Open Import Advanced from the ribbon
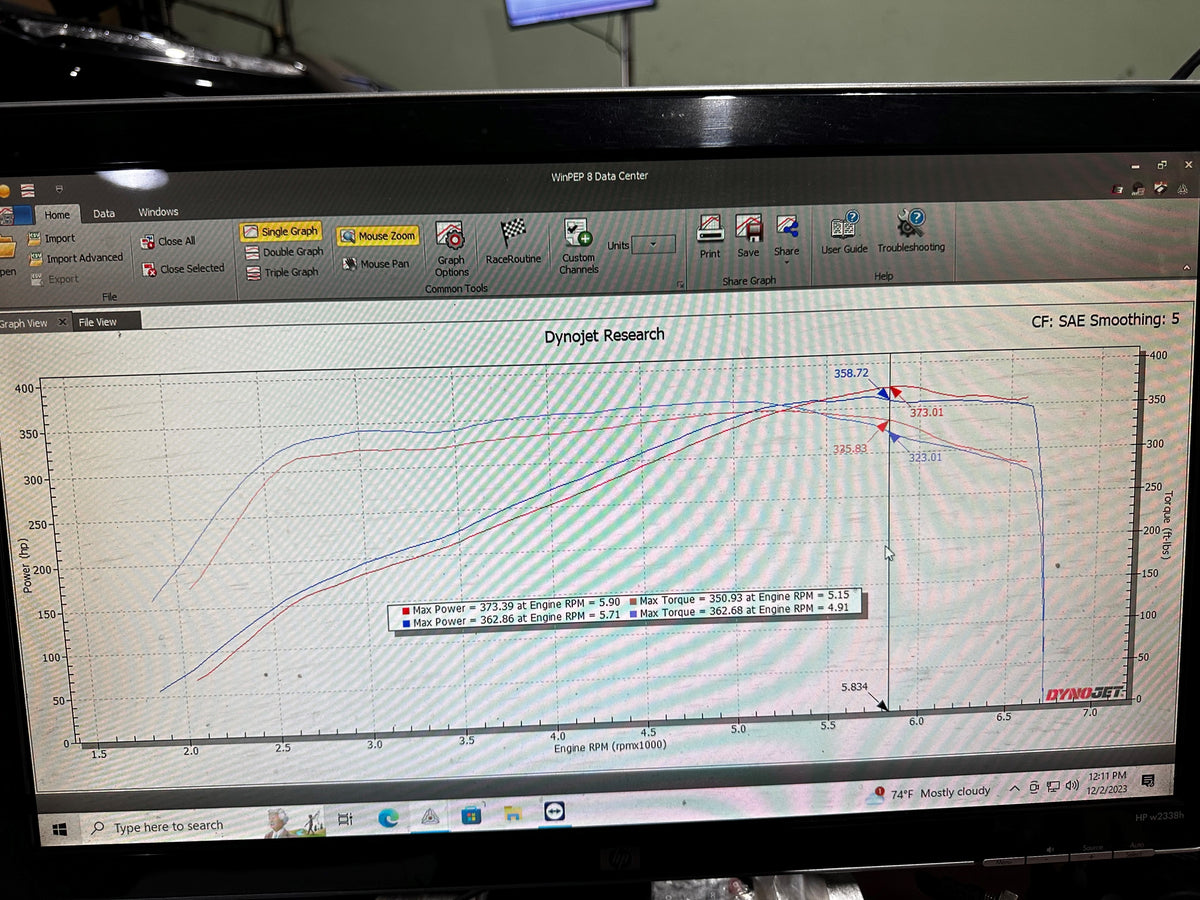Screen dimensions: 1200x900 point(77,258)
